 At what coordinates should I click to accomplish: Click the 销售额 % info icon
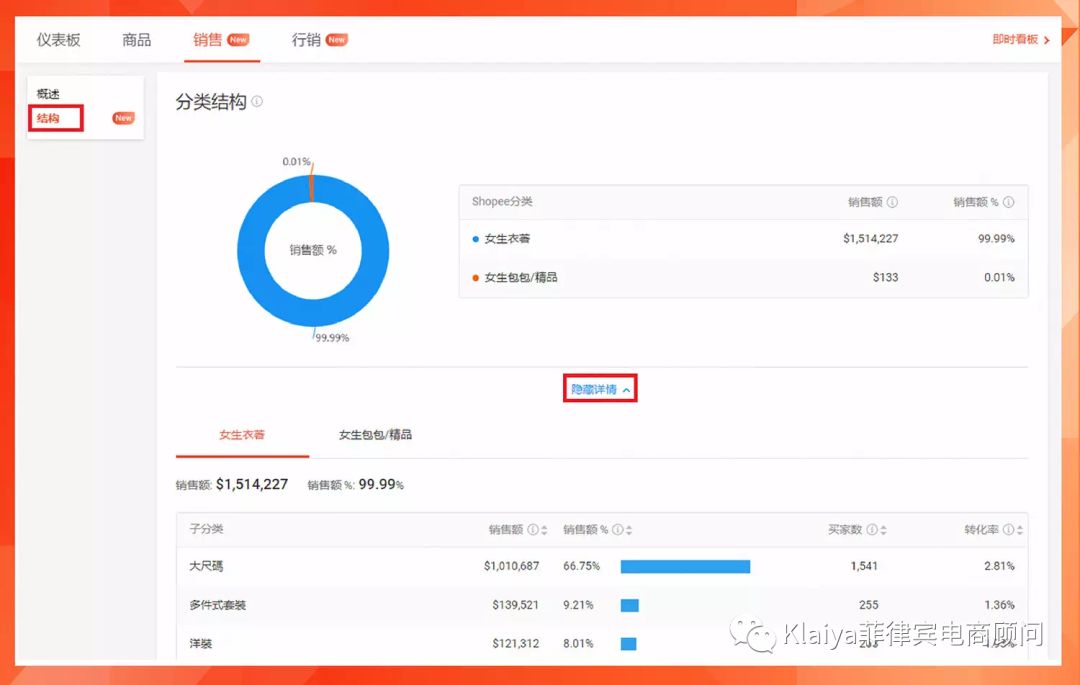coord(1009,201)
